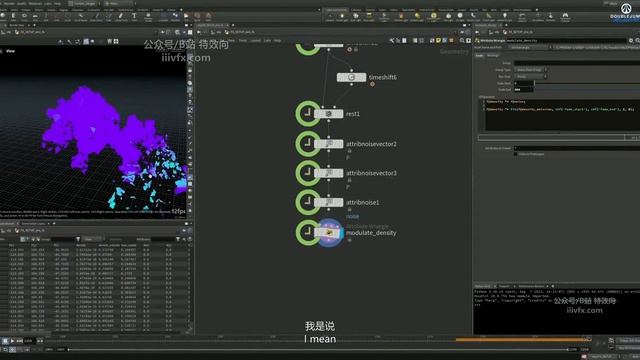Click the orange cached region on the timeline
The height and width of the screenshot is (360, 640).
point(523,339)
